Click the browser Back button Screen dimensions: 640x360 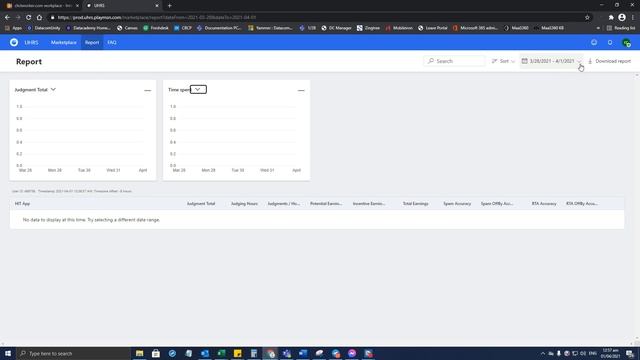pos(7,18)
